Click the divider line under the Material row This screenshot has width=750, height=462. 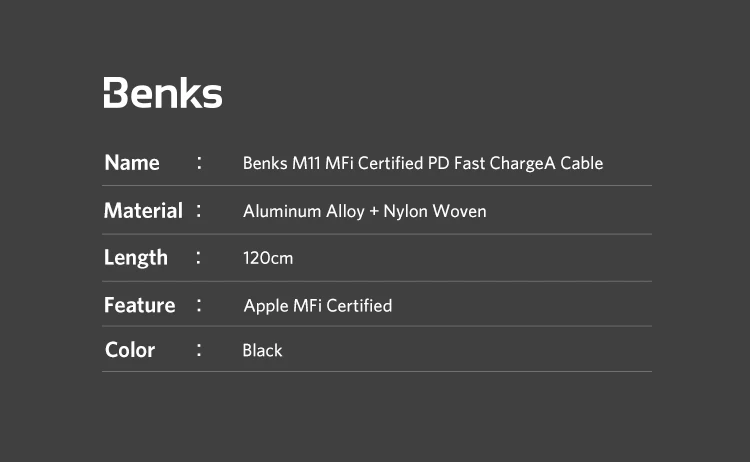pos(377,234)
